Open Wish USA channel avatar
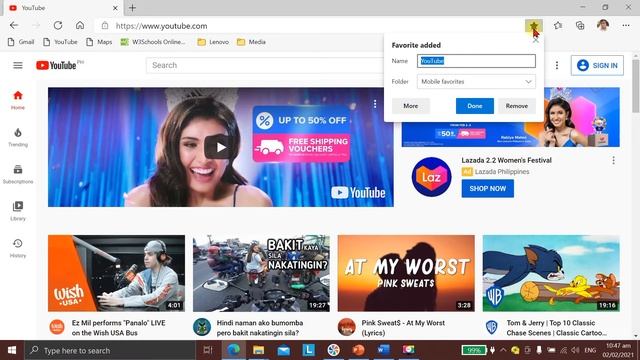This screenshot has height=360, width=640. click(x=57, y=327)
